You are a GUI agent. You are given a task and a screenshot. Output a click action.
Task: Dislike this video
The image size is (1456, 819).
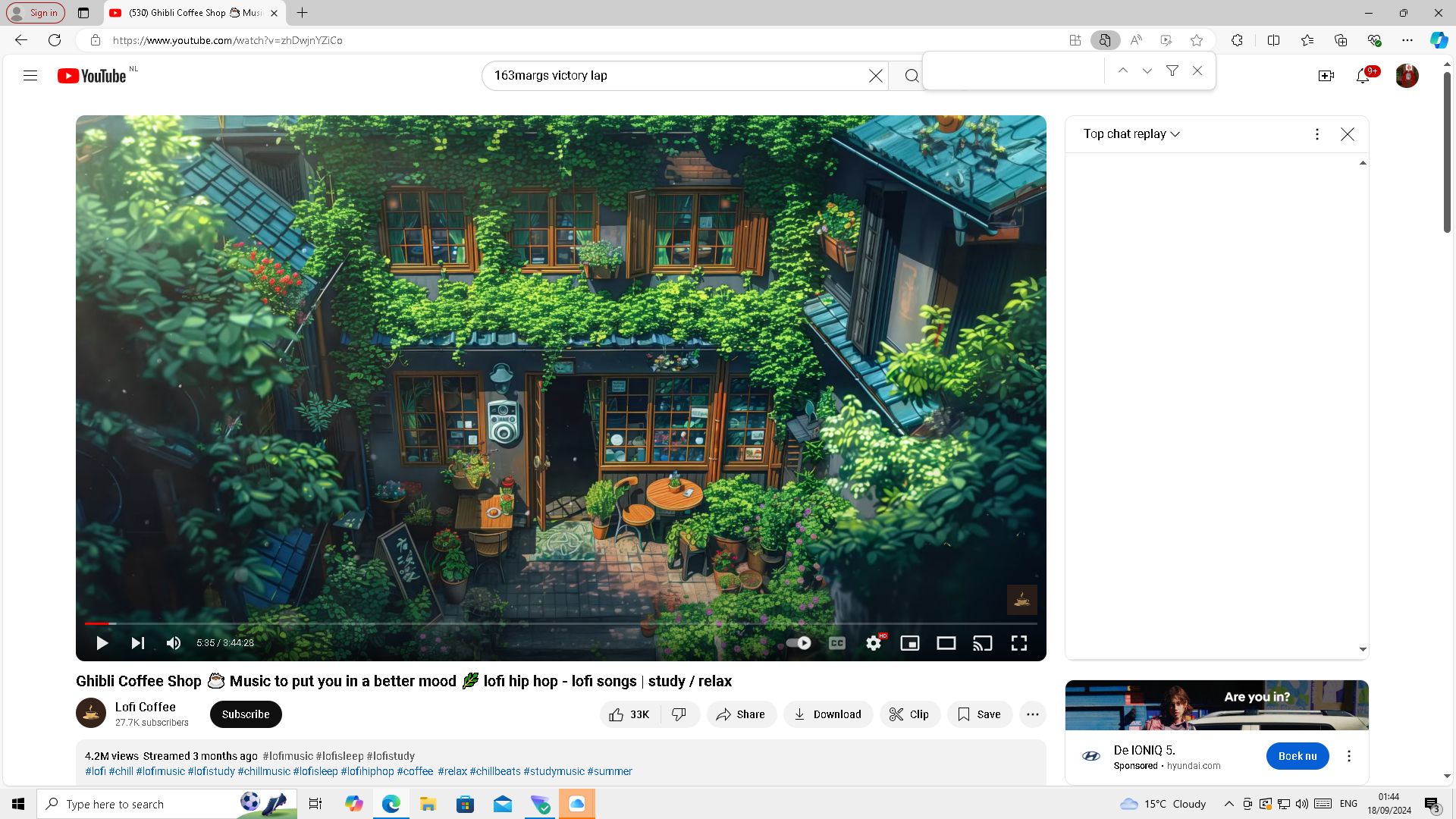(x=679, y=714)
